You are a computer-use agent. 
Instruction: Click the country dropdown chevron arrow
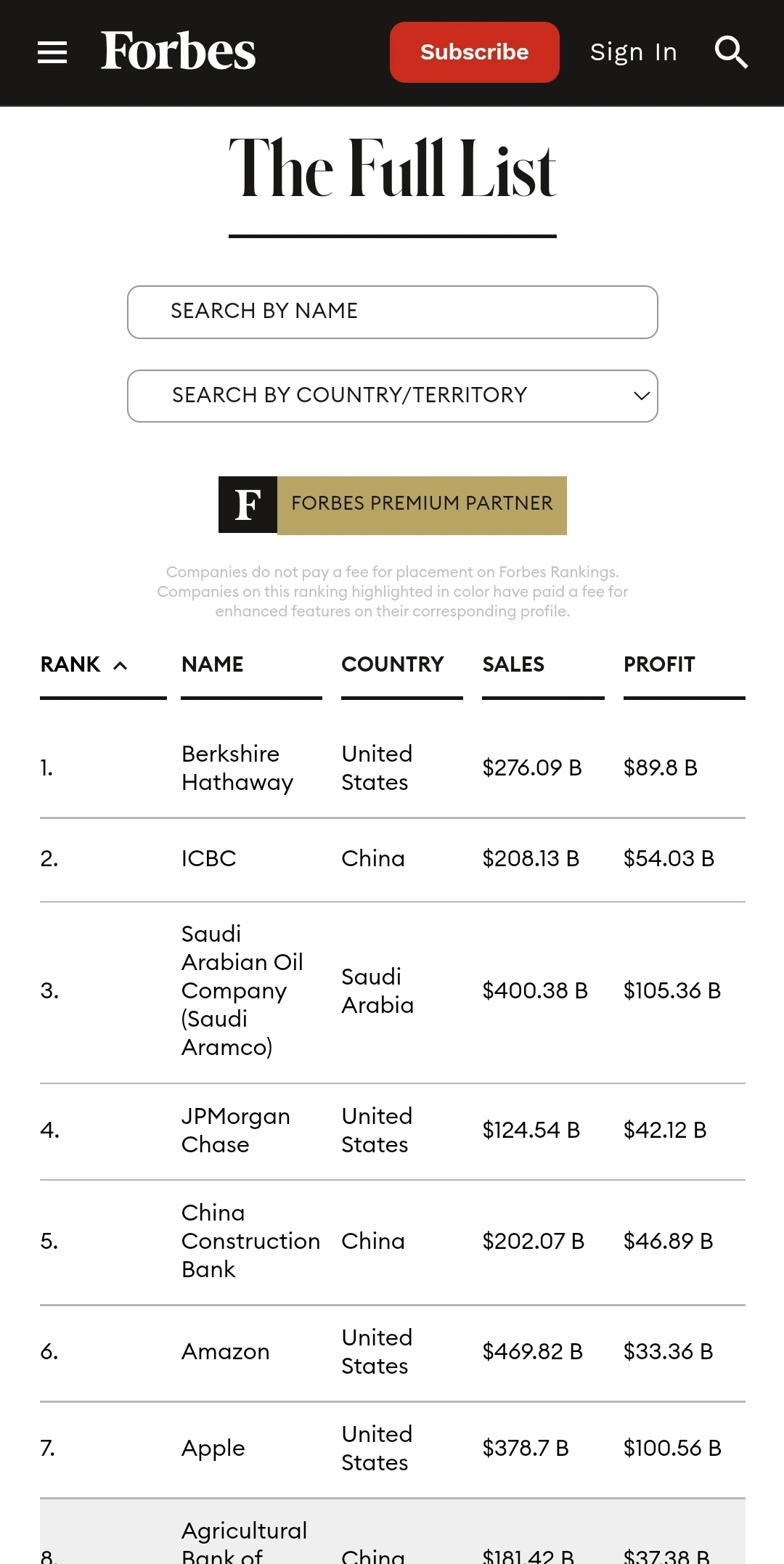point(641,396)
